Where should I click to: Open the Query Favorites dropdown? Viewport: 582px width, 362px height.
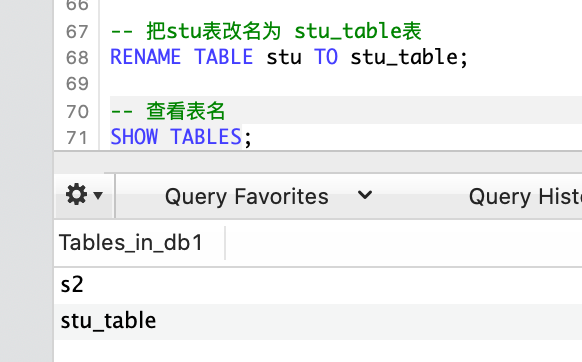(268, 196)
